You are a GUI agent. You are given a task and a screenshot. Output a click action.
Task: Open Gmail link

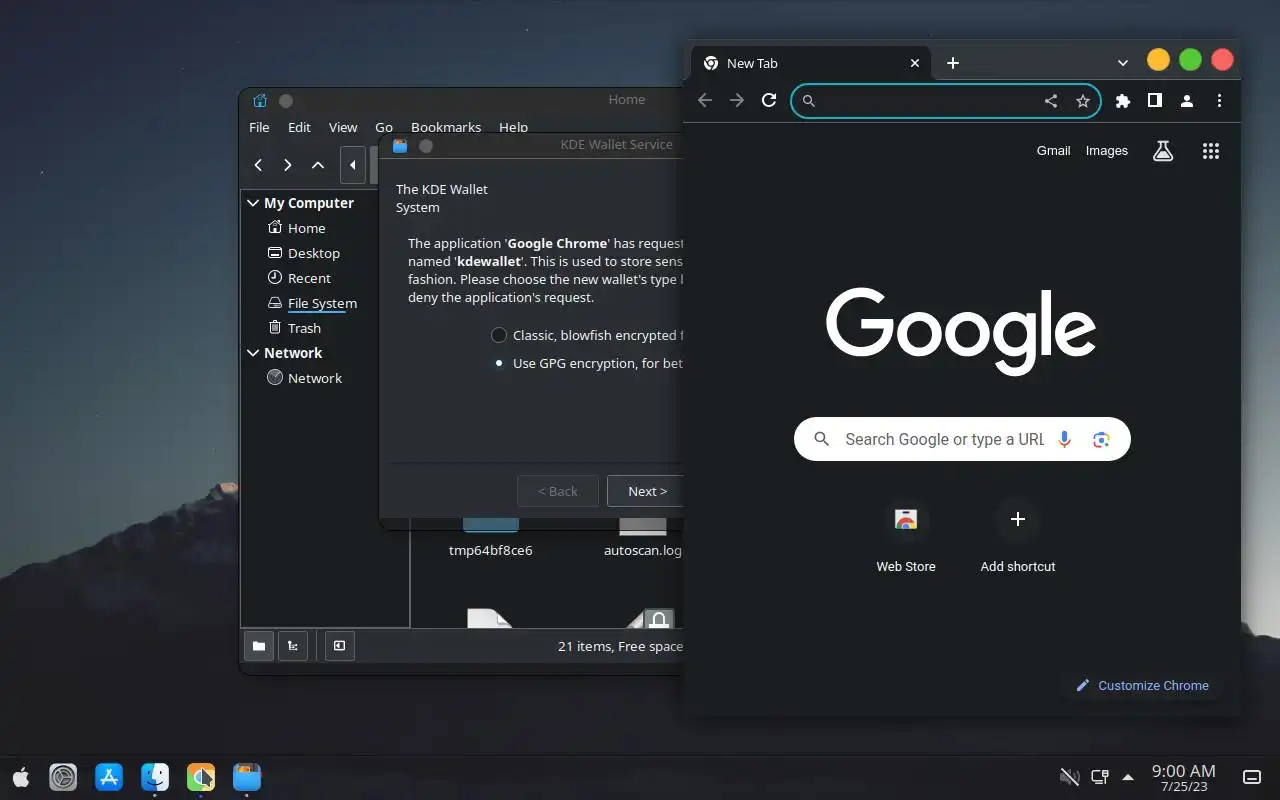point(1053,151)
